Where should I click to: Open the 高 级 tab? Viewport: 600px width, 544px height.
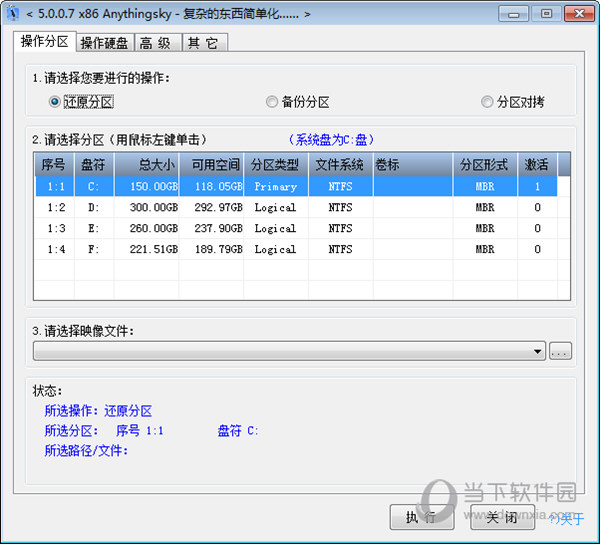point(158,43)
